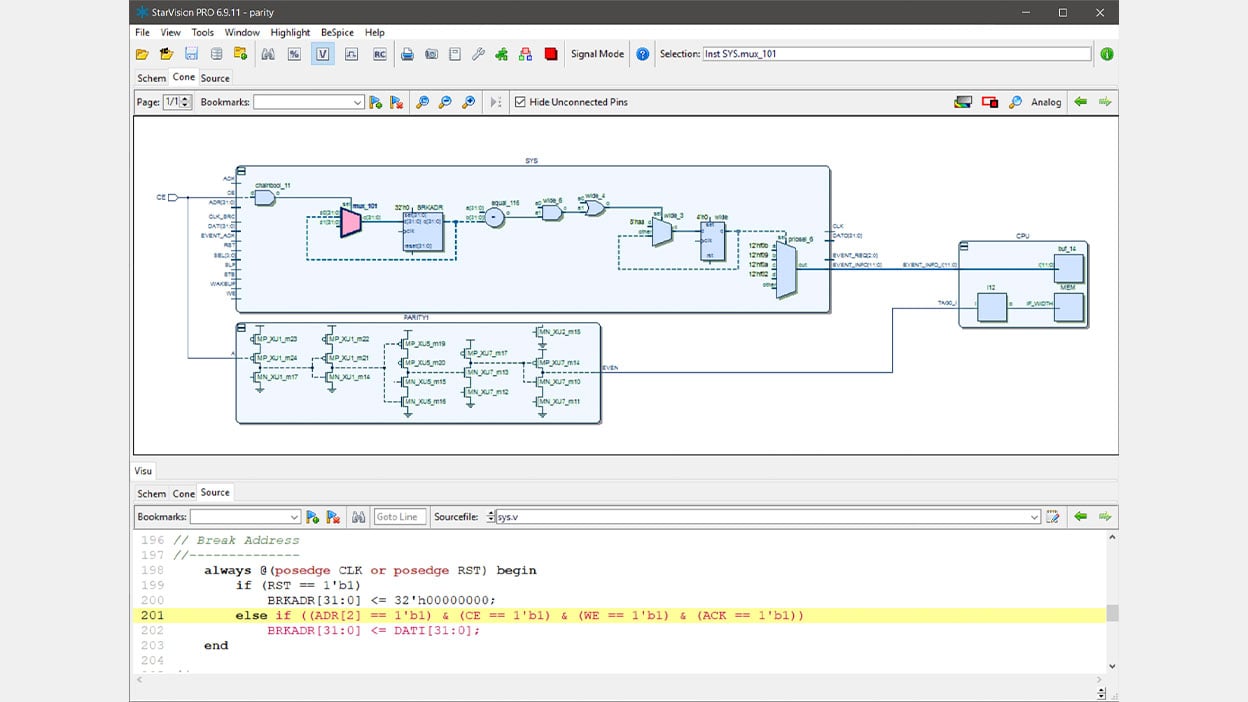Click the save (floppy disk) toolbar icon
Screen dimensions: 1248x702
191,54
